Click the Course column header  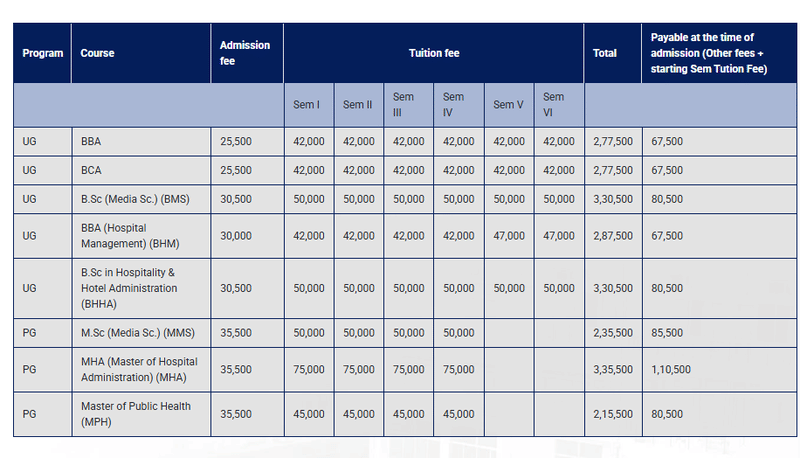pos(97,53)
